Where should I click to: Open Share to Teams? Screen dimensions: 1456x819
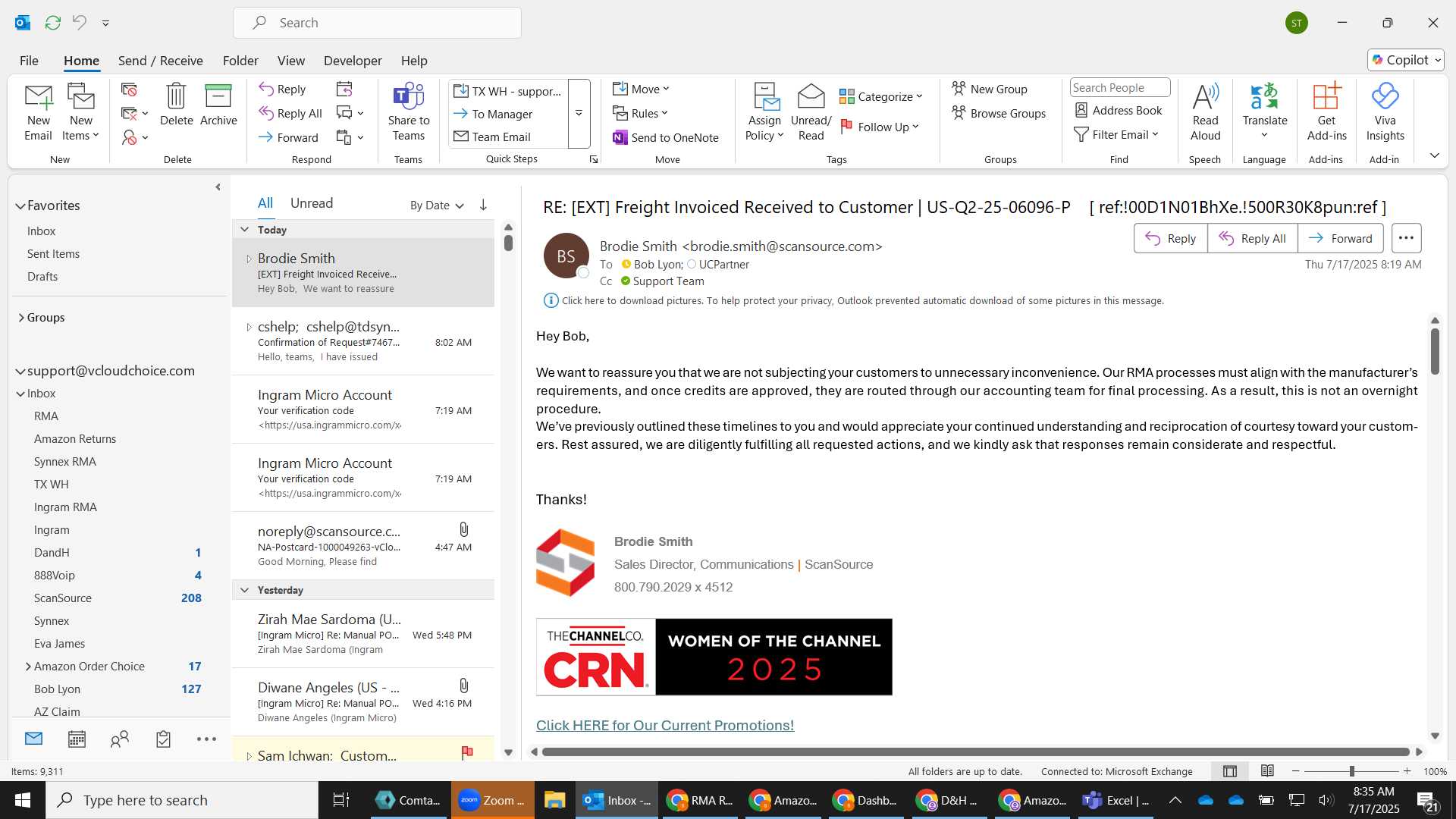click(x=408, y=111)
